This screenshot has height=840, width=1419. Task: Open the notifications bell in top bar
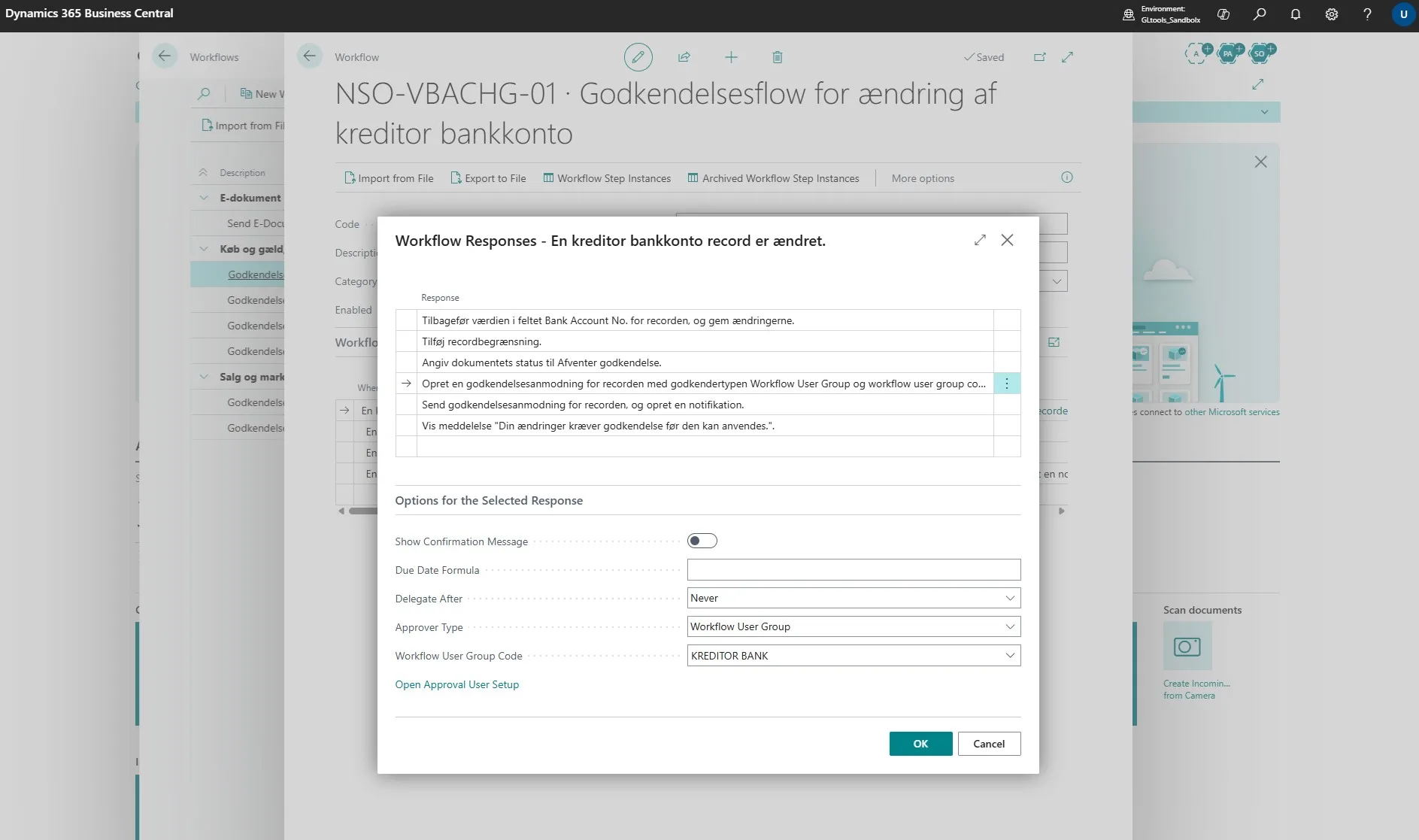(x=1296, y=14)
